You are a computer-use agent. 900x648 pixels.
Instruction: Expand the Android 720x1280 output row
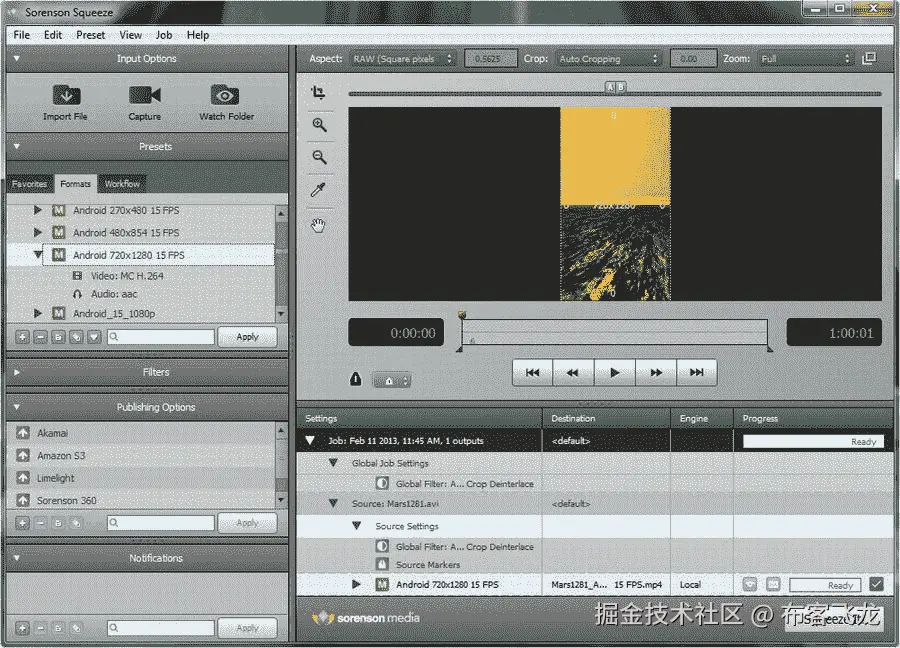pos(356,584)
